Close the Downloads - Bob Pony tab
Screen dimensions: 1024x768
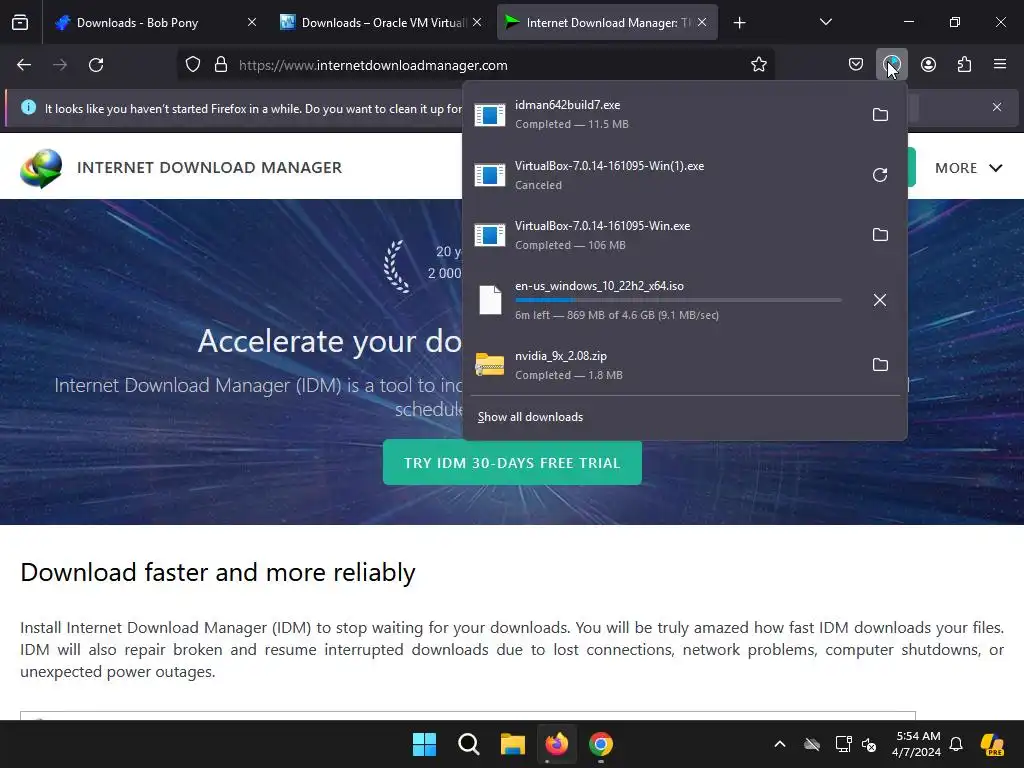pyautogui.click(x=251, y=23)
